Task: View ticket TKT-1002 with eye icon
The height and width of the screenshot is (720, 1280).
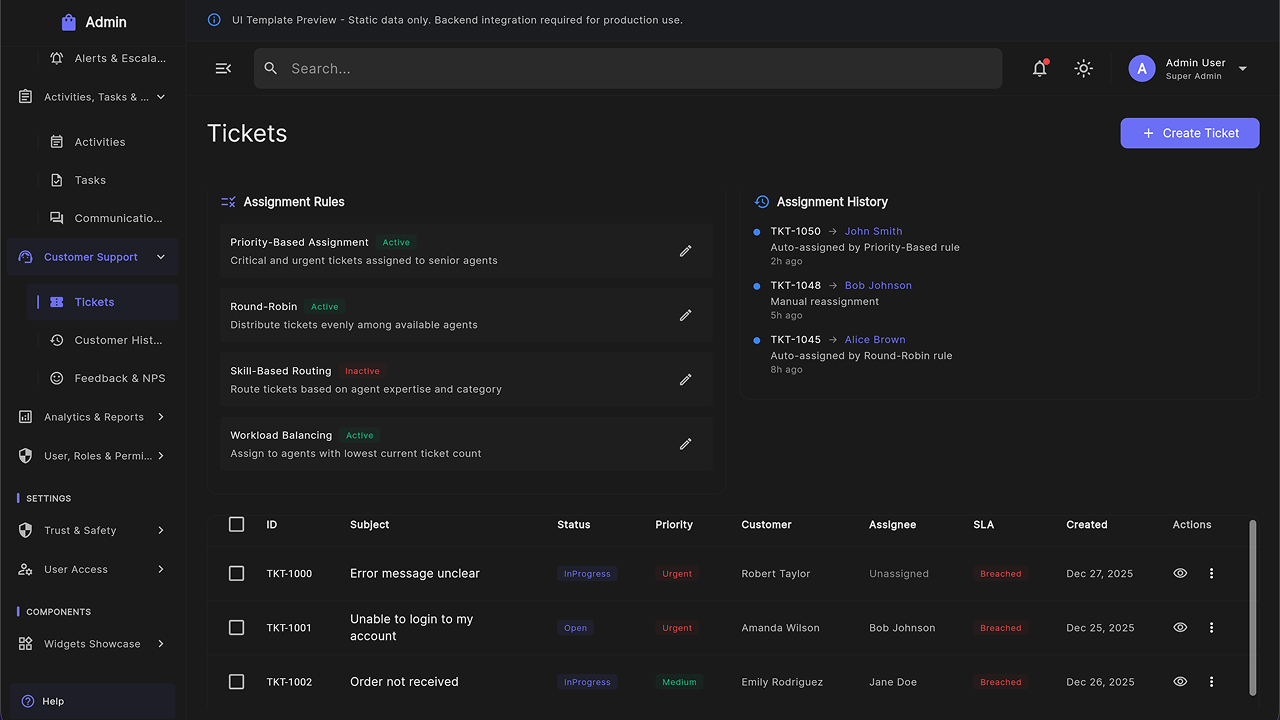Action: point(1180,681)
